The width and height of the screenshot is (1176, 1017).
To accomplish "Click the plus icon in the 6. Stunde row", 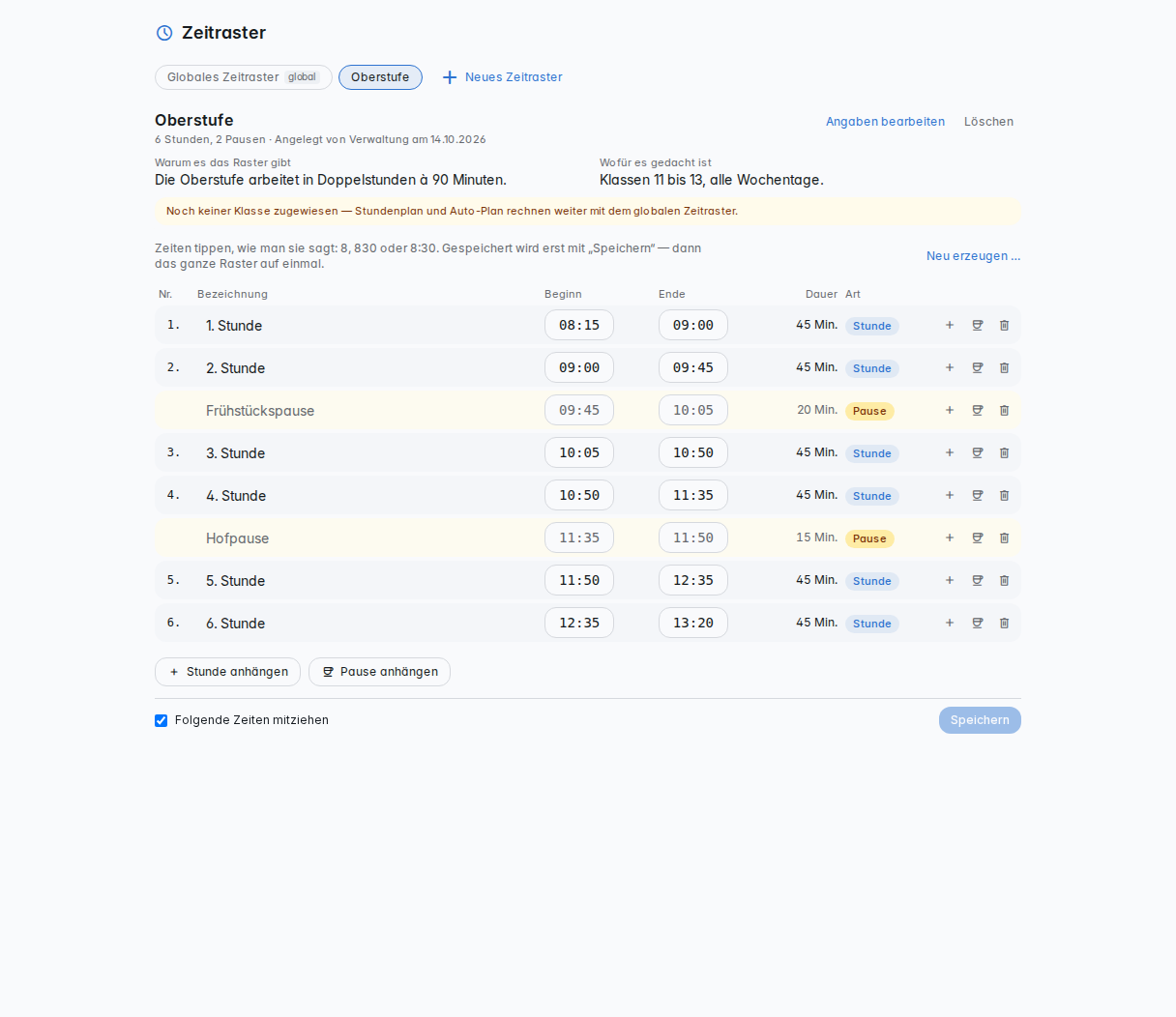I will tap(950, 624).
